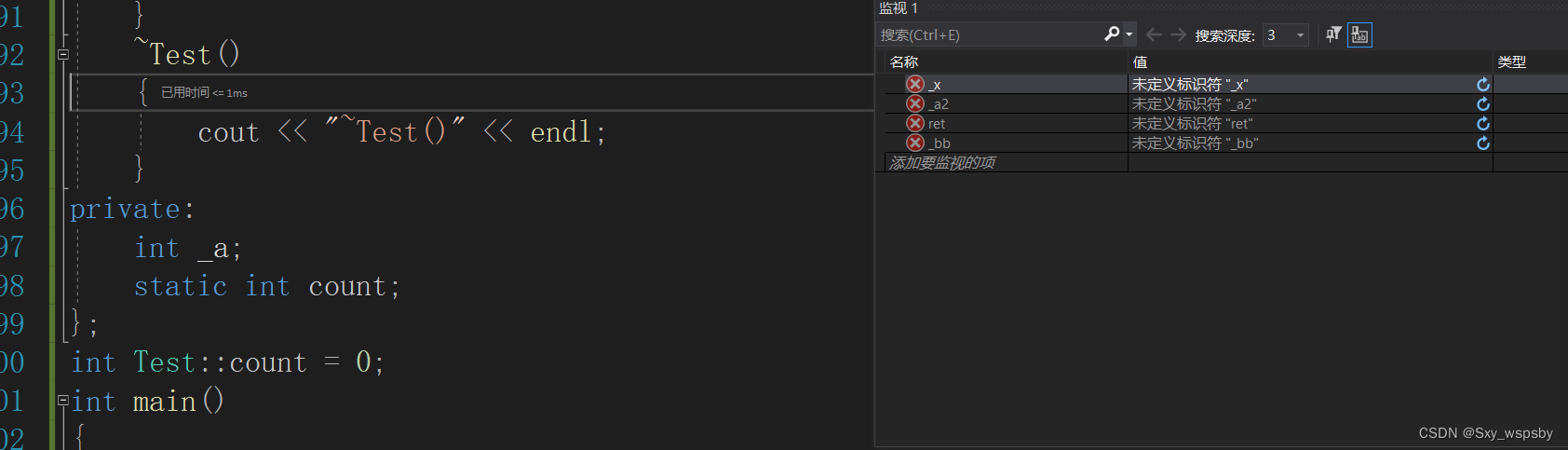Collapse the main function outline
1568x450 pixels.
pyautogui.click(x=63, y=401)
